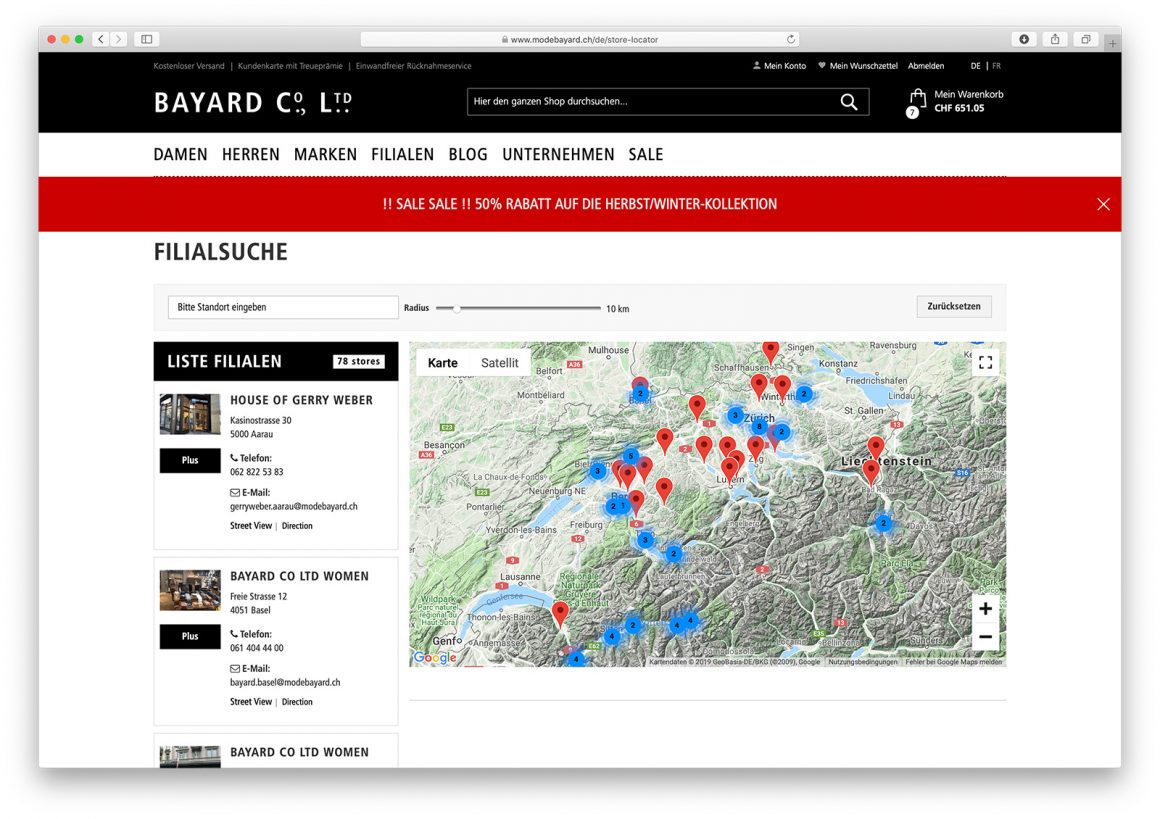Click House of Gerry Weber thumbnail

[x=190, y=414]
